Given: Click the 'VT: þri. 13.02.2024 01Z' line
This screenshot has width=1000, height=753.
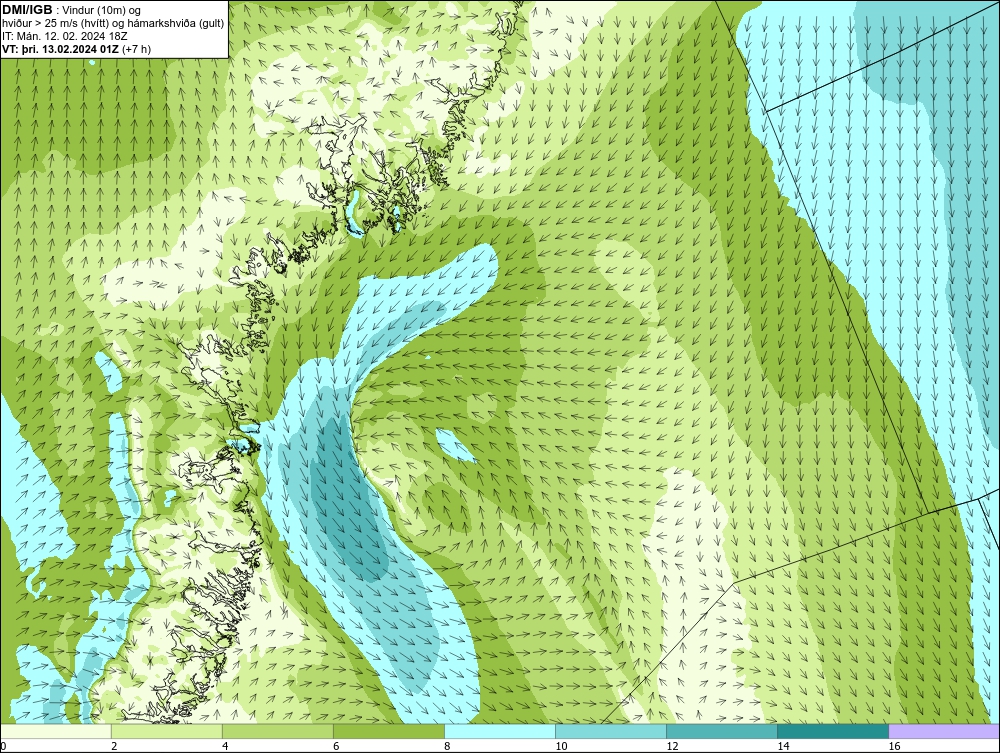Looking at the screenshot, I should pos(61,48).
